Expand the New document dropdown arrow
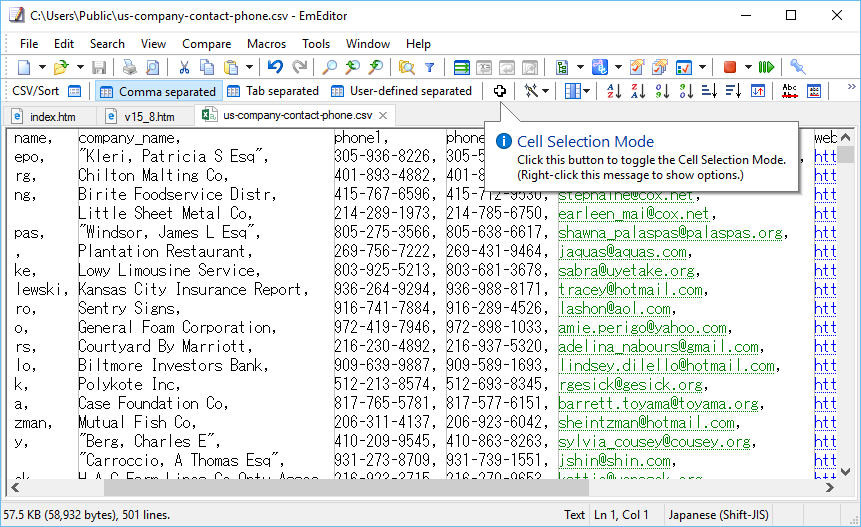 42,68
